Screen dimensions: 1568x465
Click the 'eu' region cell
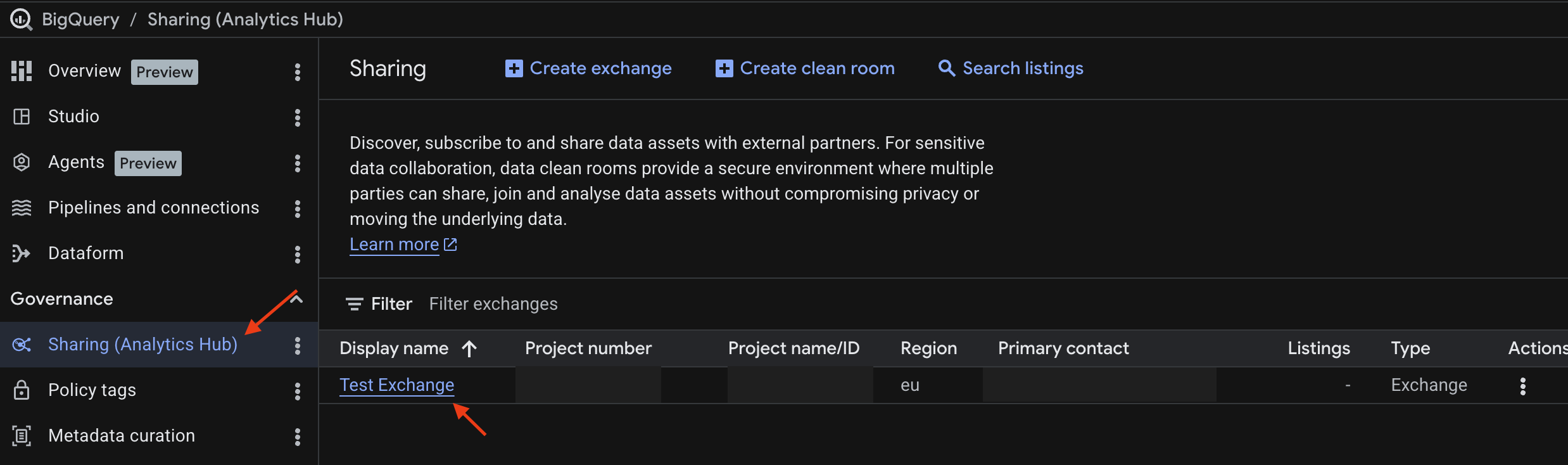point(910,385)
